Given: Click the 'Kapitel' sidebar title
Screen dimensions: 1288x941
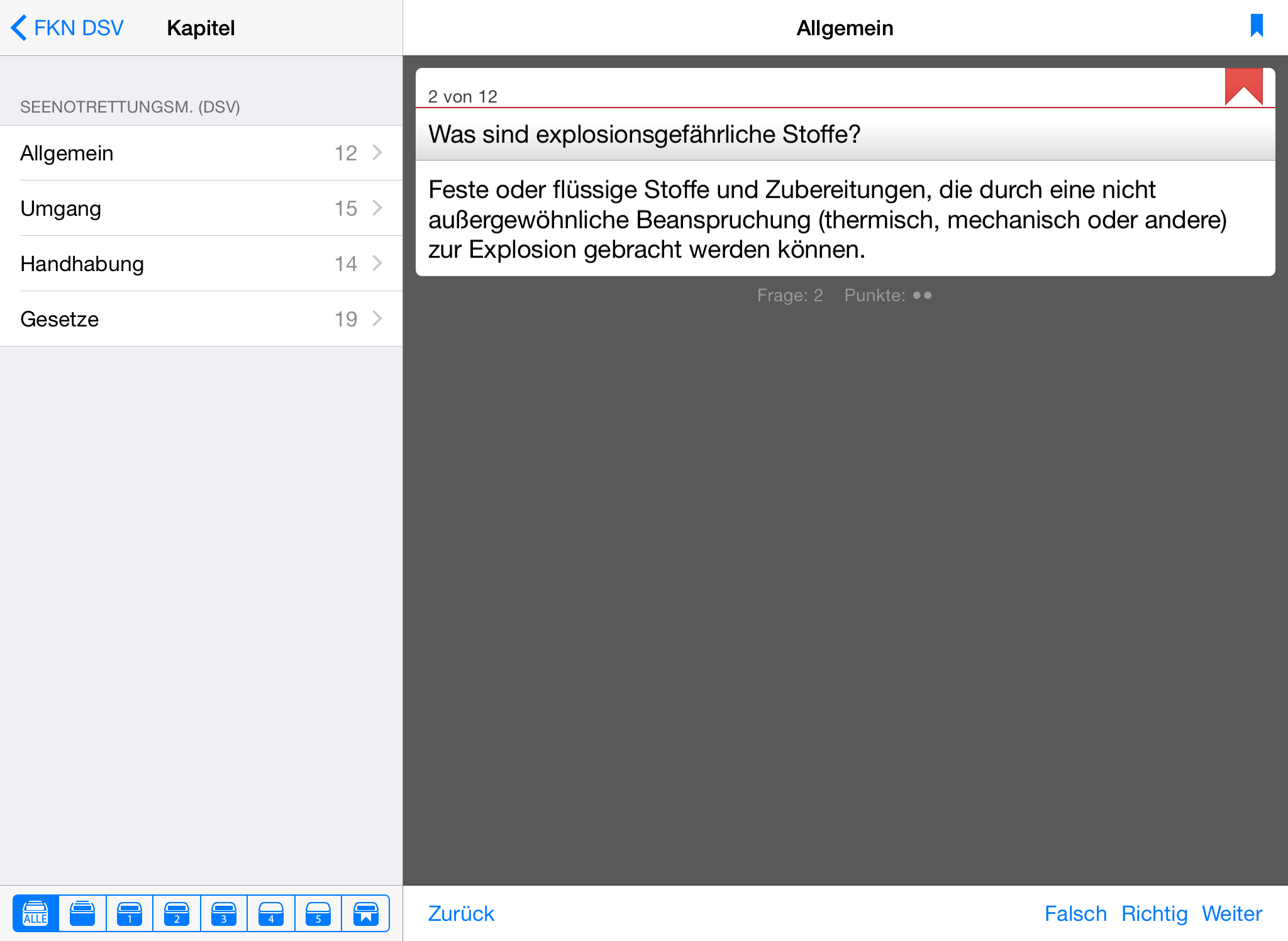Looking at the screenshot, I should pyautogui.click(x=201, y=28).
